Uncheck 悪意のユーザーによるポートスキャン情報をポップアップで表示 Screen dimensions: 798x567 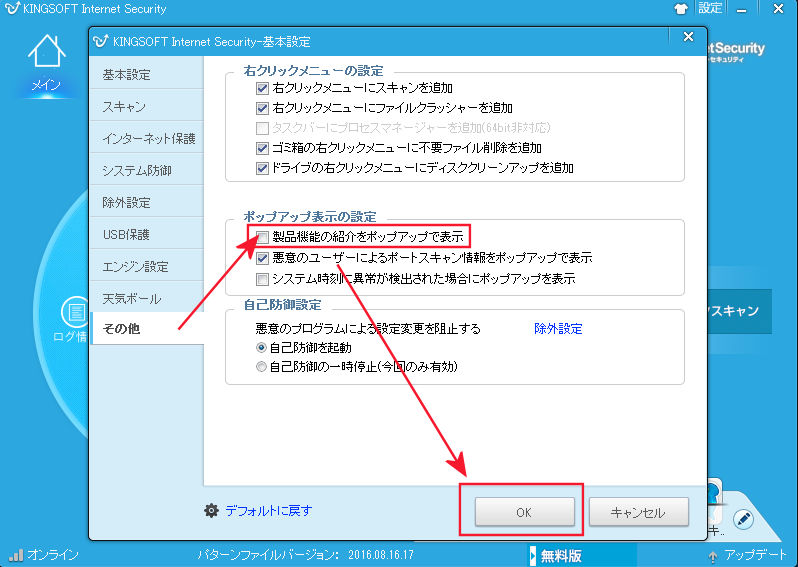point(262,258)
